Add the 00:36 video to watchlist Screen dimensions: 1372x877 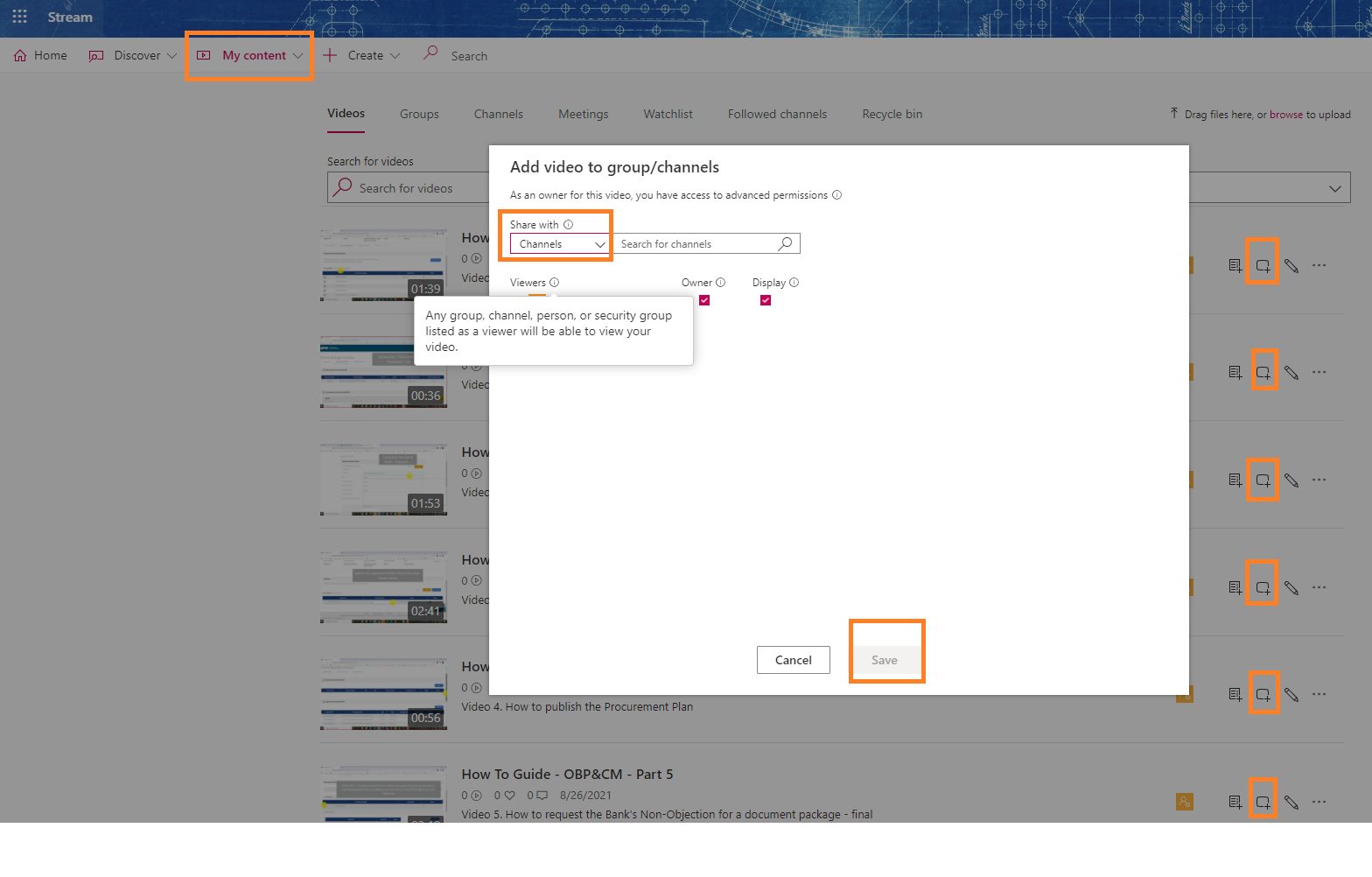click(x=1235, y=372)
